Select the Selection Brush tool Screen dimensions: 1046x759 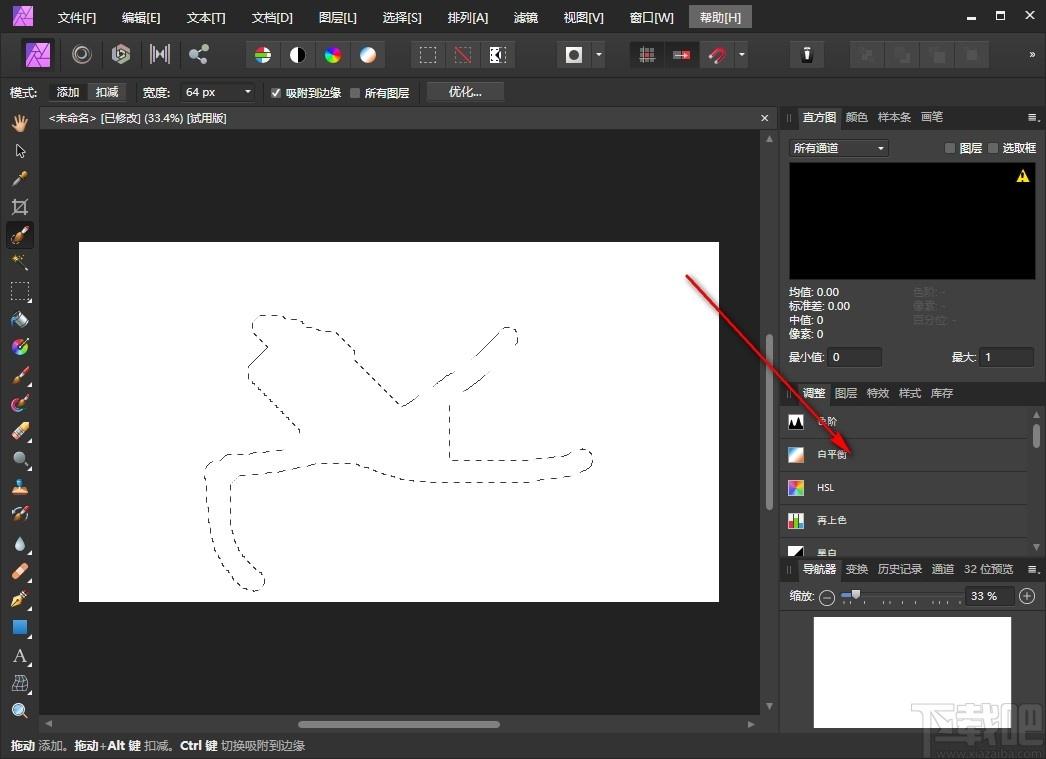[20, 235]
